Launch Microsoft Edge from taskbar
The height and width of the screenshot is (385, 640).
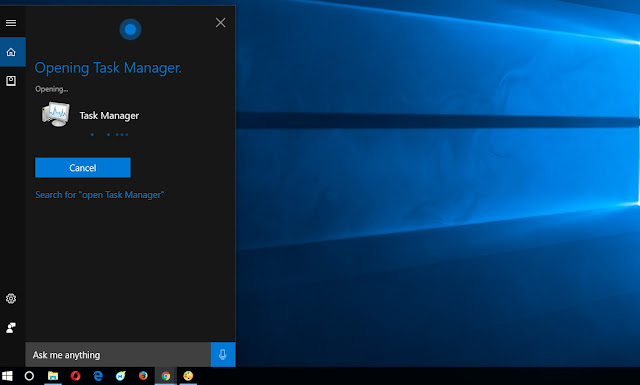pyautogui.click(x=98, y=376)
